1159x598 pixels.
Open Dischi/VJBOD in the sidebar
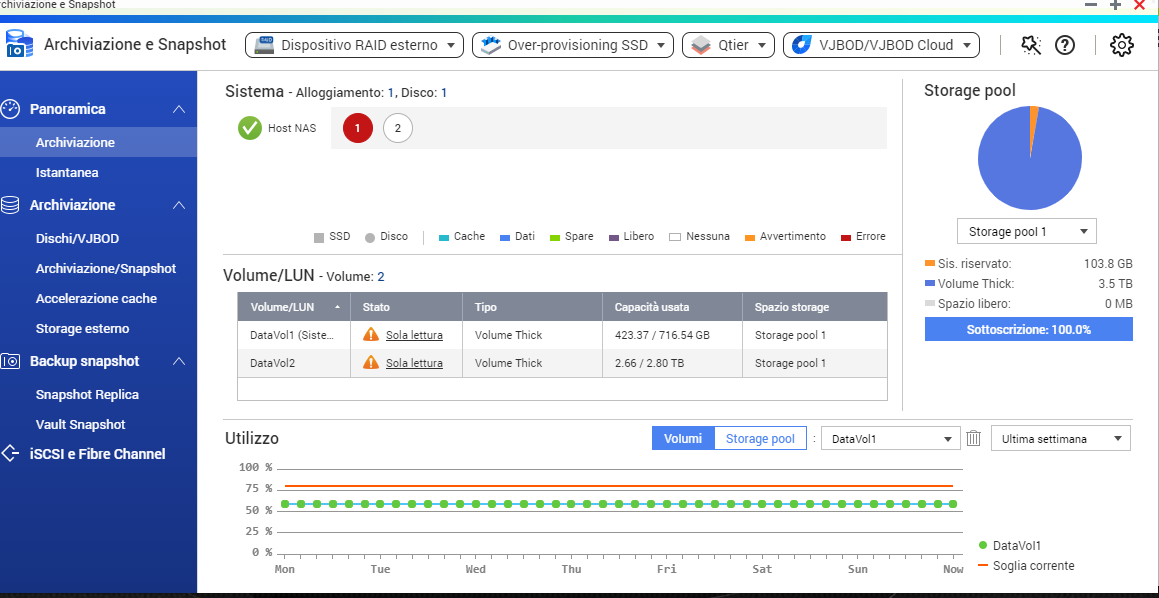click(77, 239)
